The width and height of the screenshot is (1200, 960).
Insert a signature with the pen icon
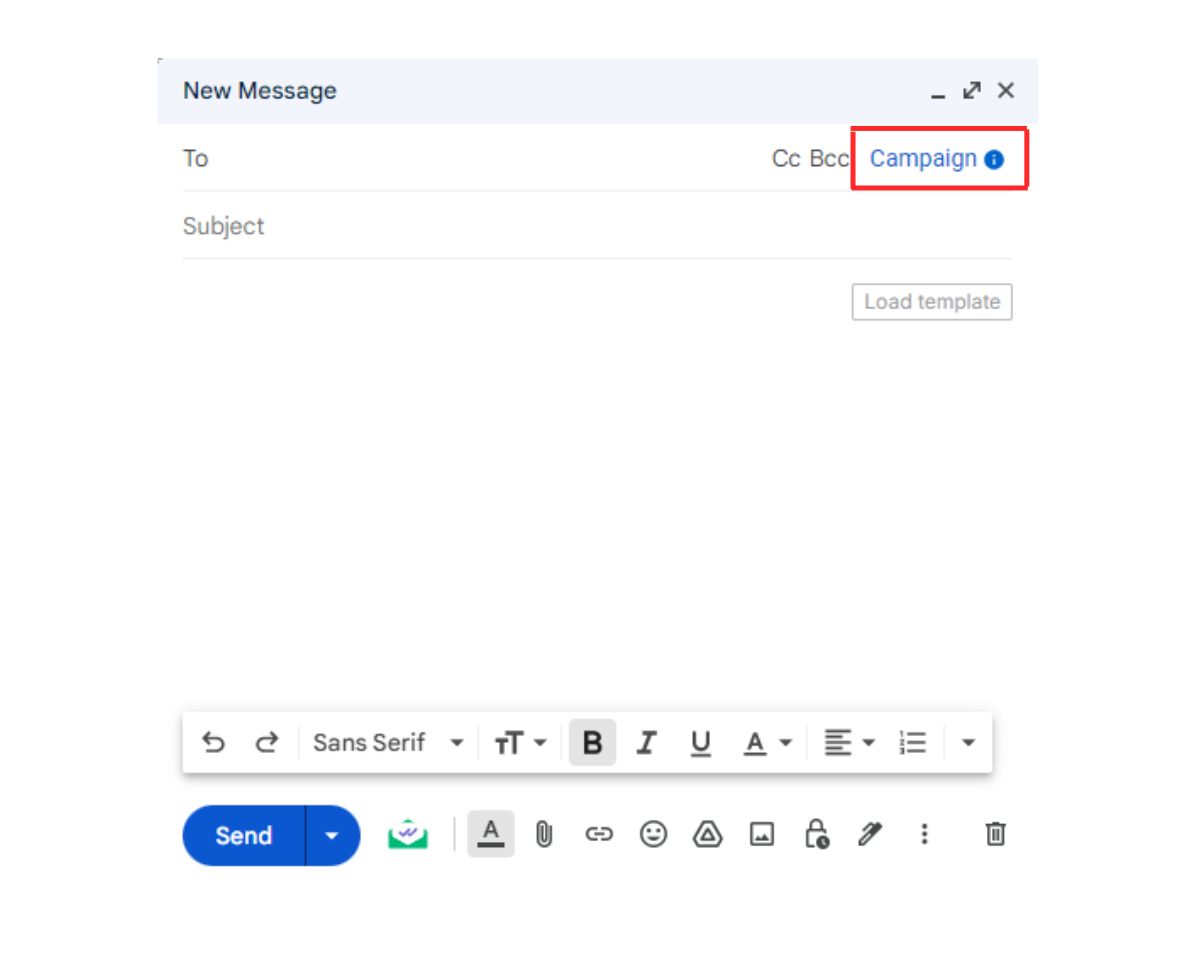pyautogui.click(x=870, y=834)
